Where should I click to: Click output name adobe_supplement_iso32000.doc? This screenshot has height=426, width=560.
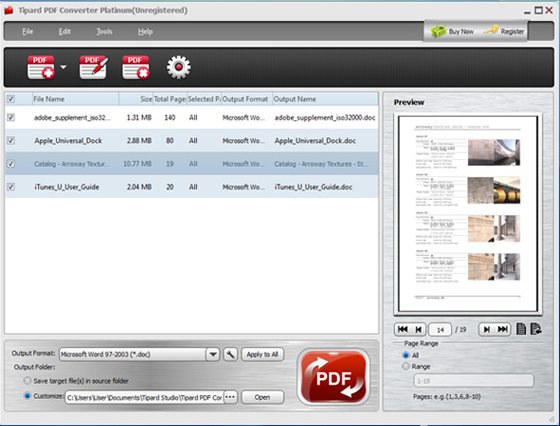click(x=325, y=117)
